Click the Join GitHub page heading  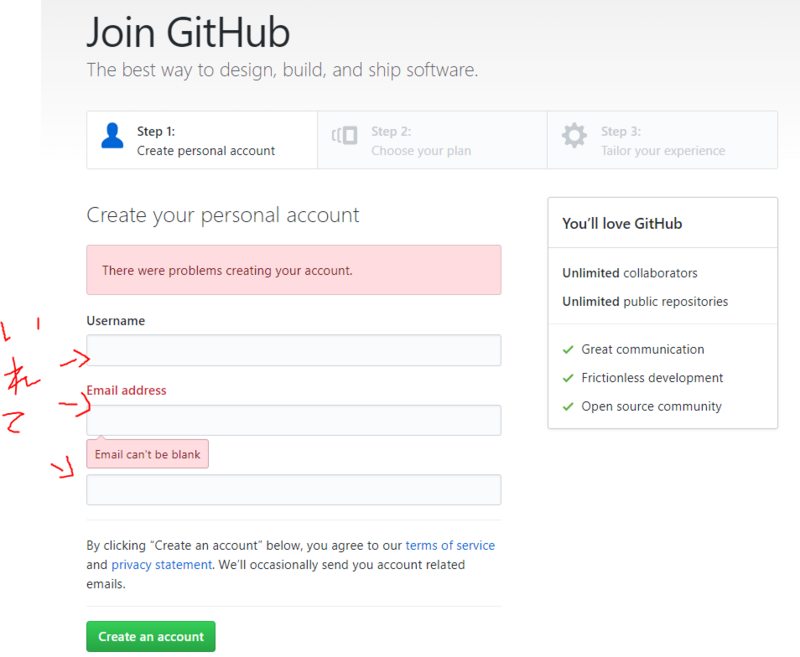188,32
